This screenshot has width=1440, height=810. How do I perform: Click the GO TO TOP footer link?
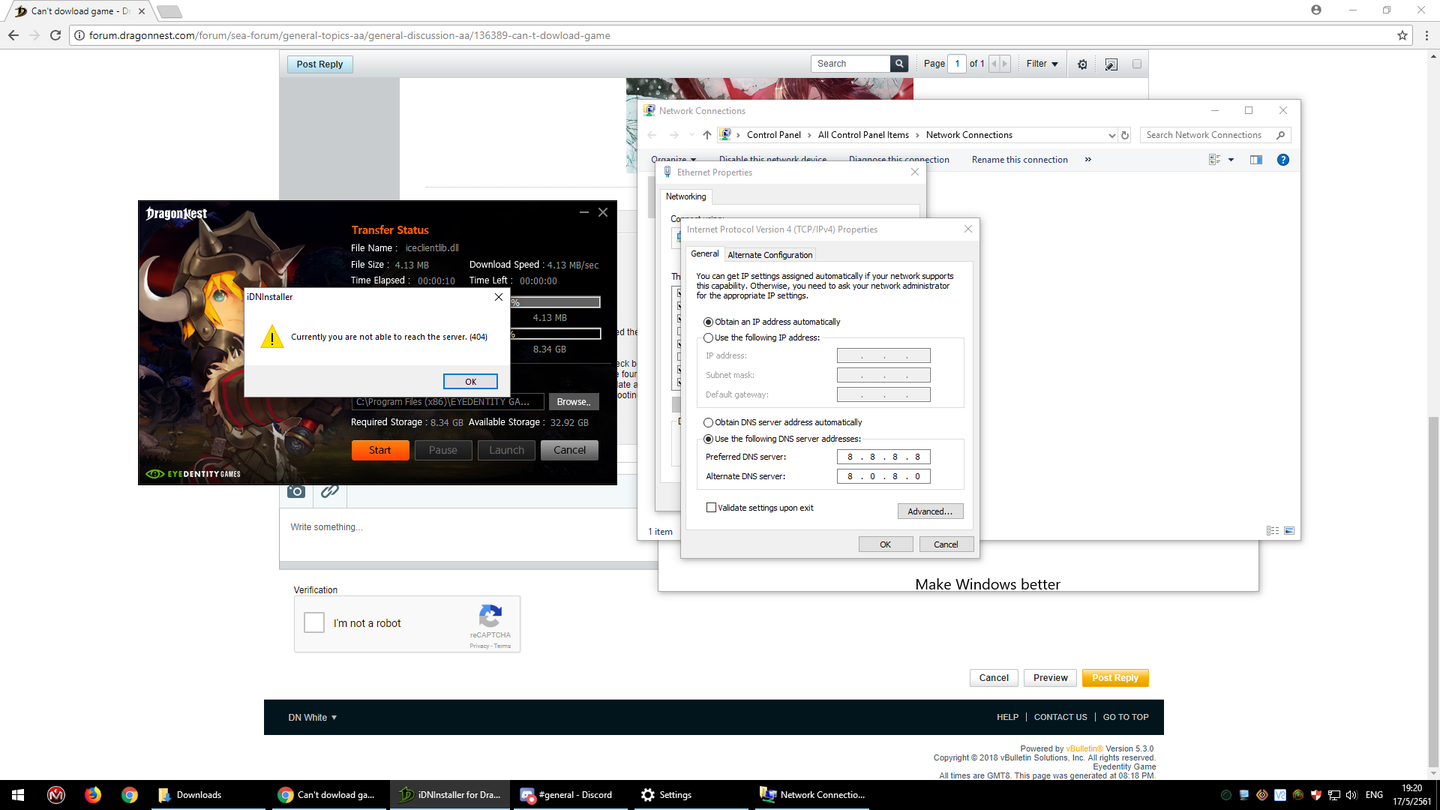click(1126, 717)
